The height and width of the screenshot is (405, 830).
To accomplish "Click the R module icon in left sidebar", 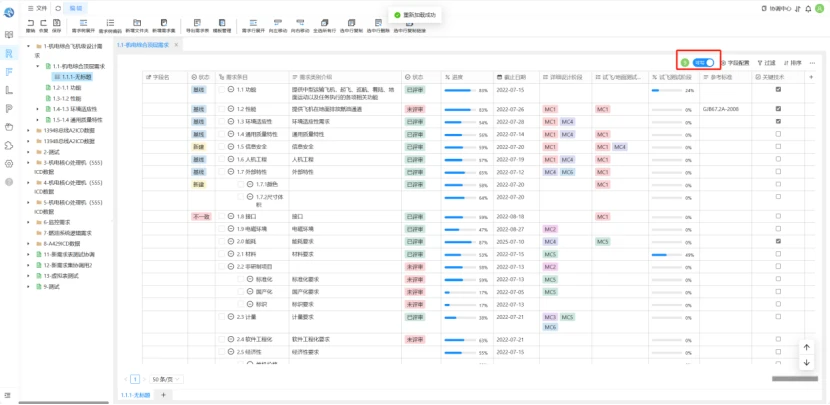I will 8,53.
